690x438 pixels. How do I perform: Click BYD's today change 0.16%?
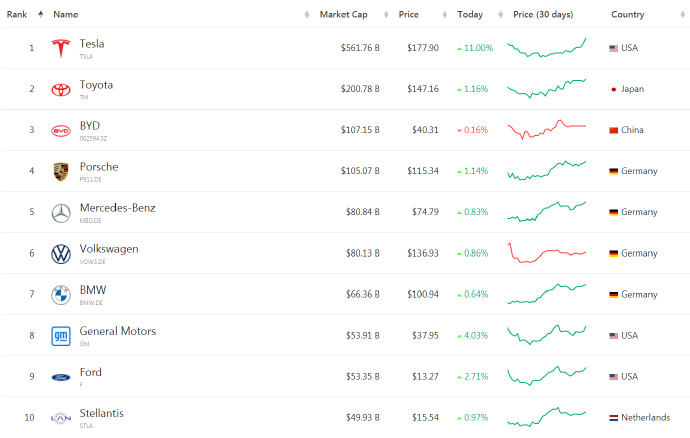473,130
